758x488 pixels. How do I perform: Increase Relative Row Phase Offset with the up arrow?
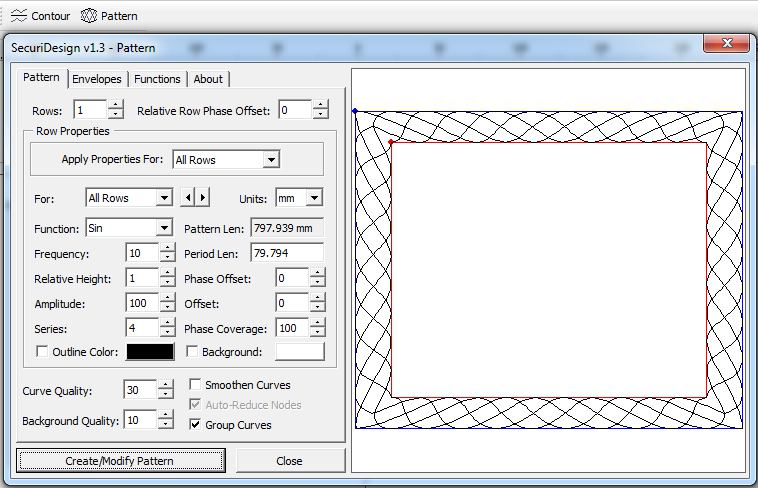[321, 104]
